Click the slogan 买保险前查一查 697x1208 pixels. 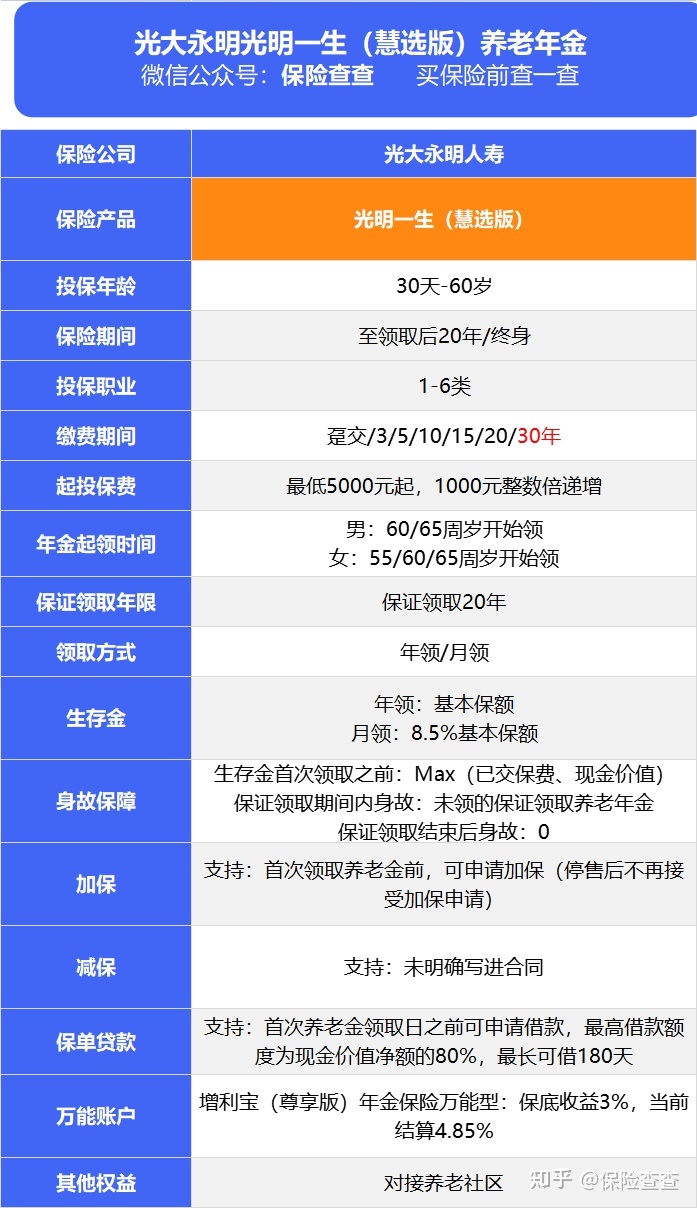pos(498,76)
